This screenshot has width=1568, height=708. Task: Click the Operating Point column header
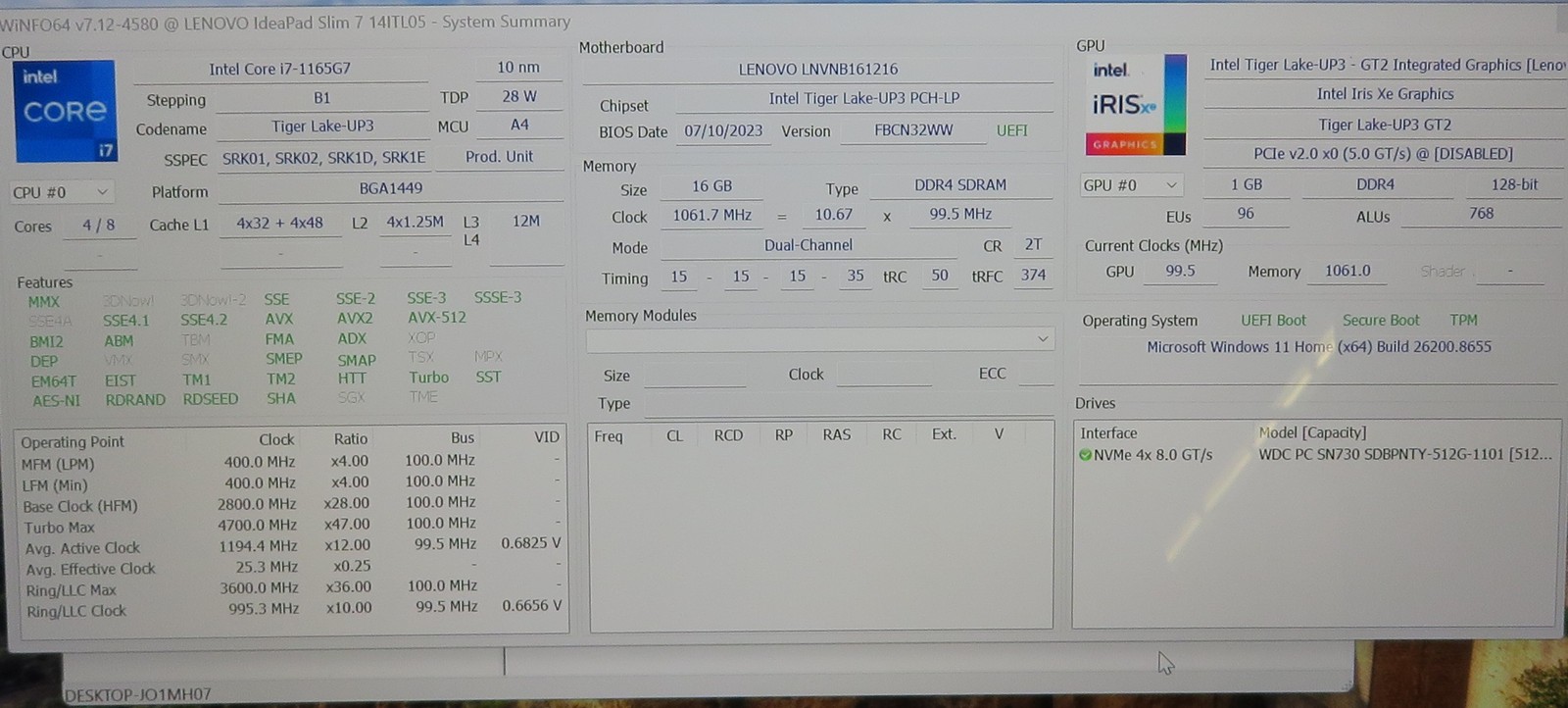coord(73,442)
